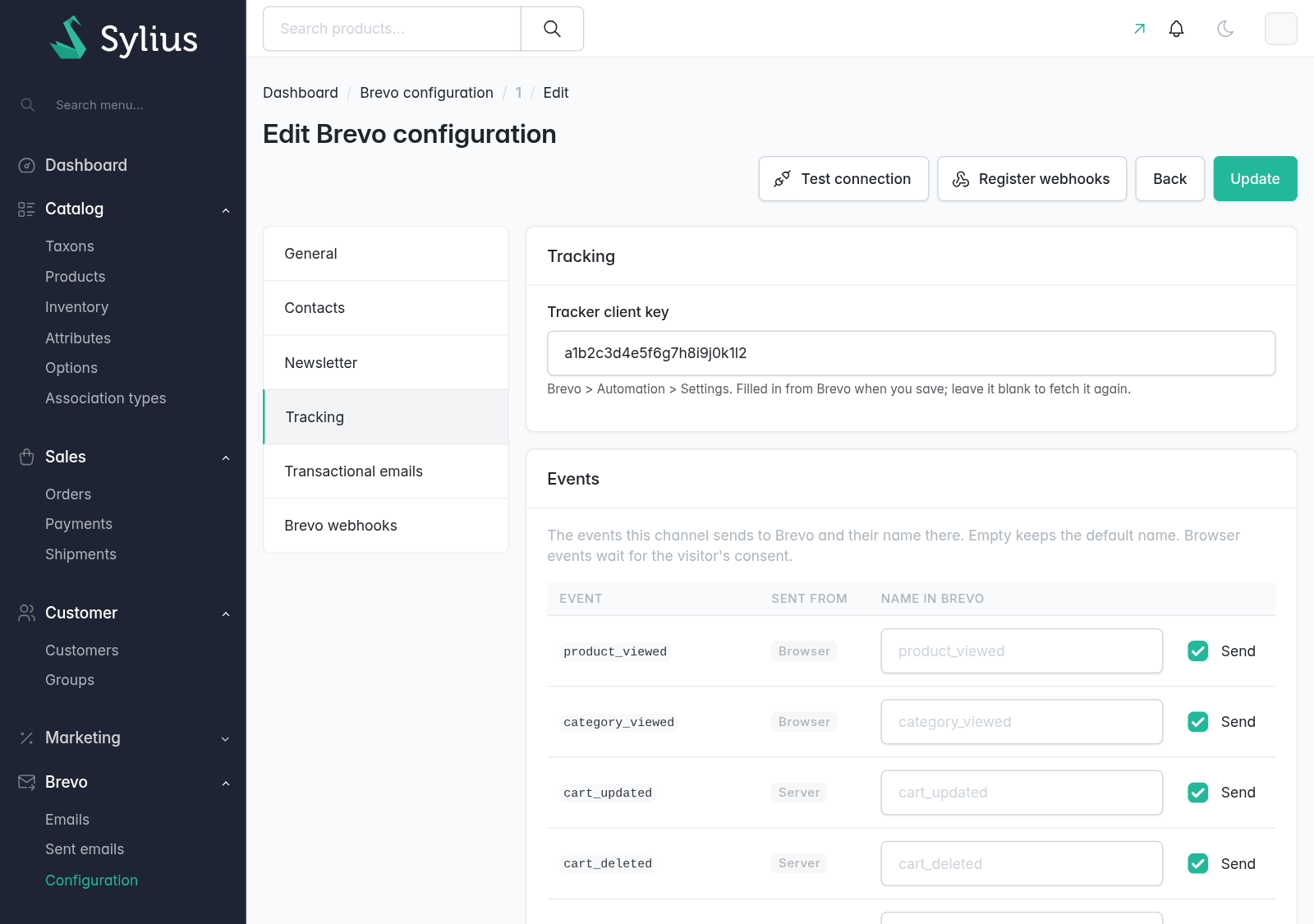This screenshot has width=1314, height=924.
Task: Click the magnifier search button in top bar
Action: (552, 29)
